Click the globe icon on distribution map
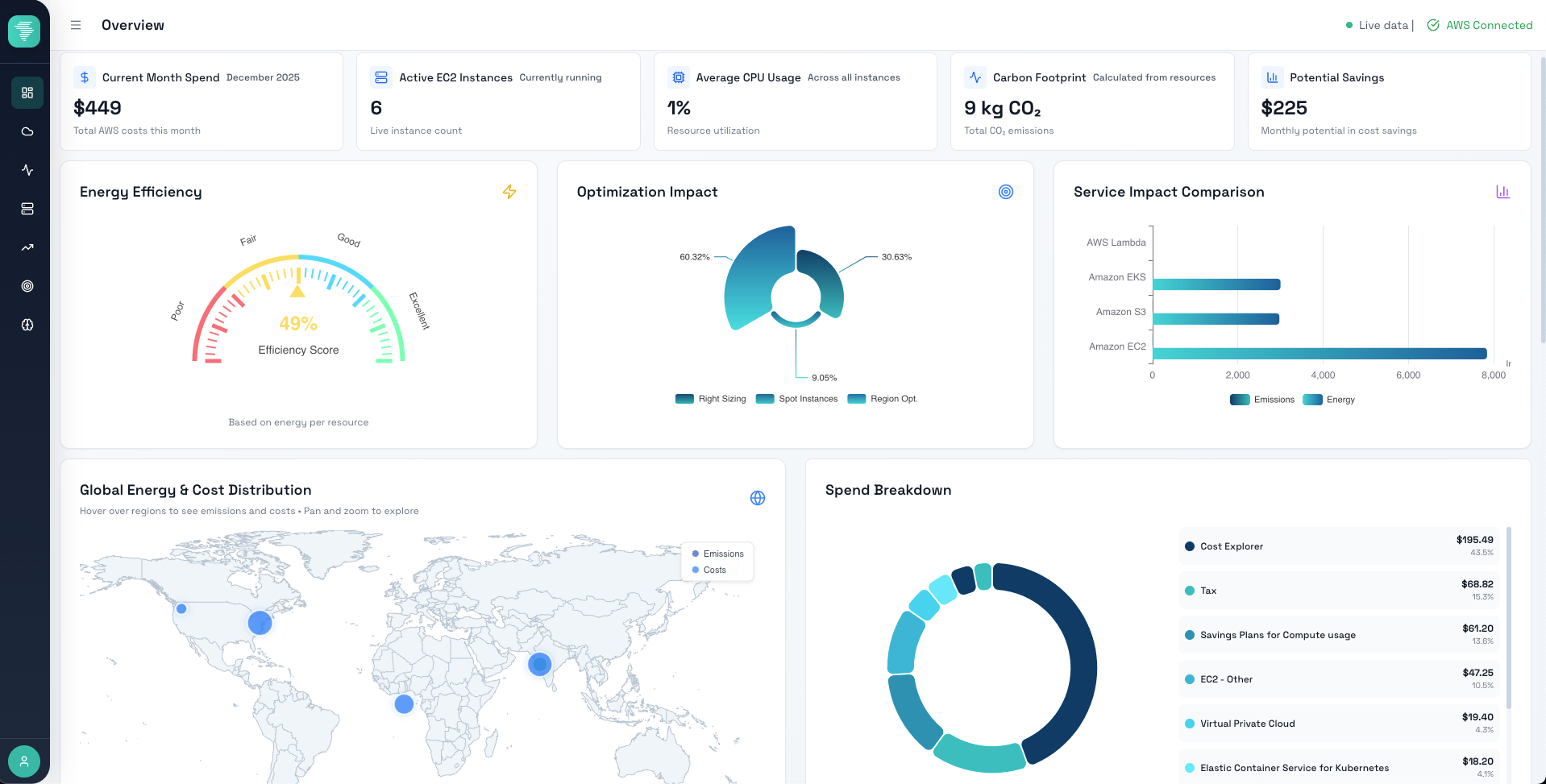 point(757,498)
